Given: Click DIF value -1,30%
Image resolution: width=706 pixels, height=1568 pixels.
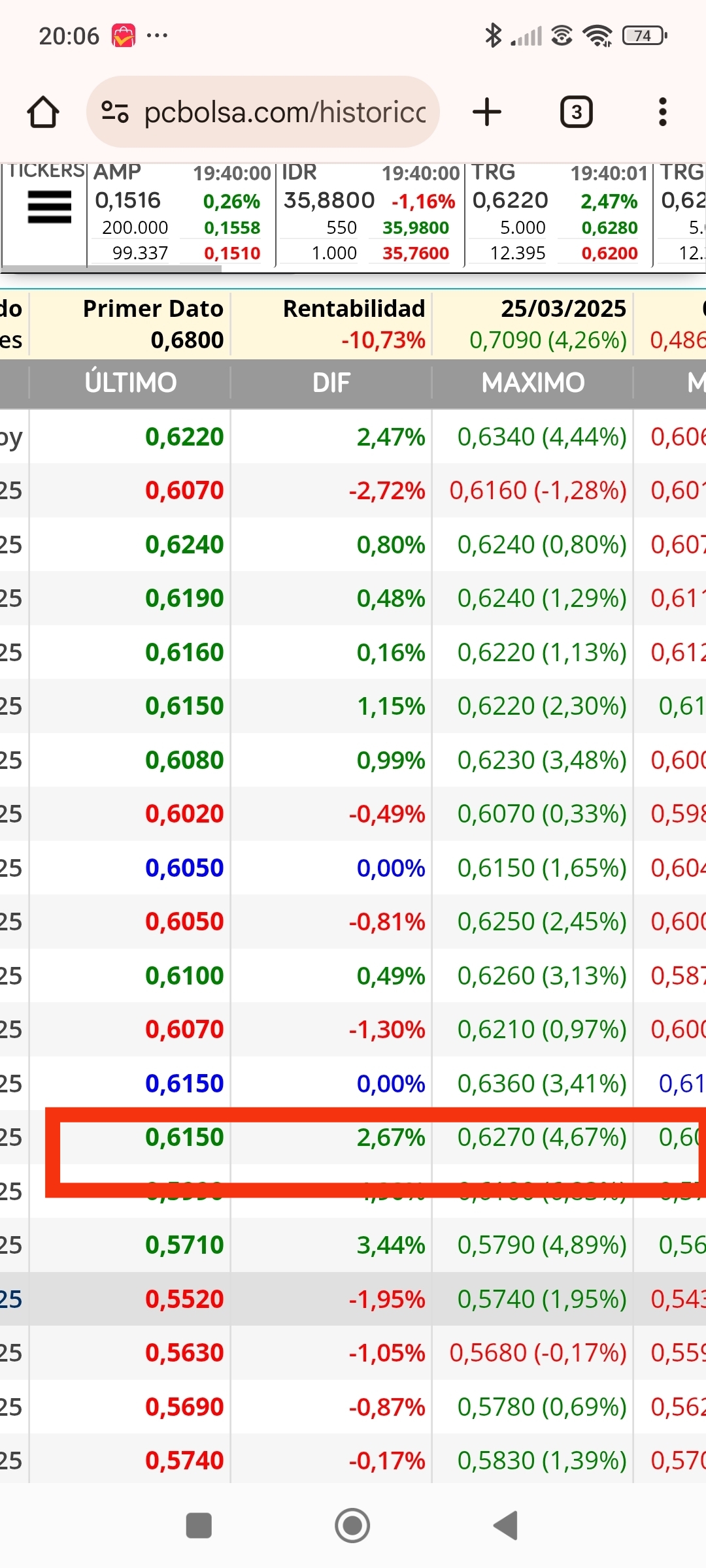Looking at the screenshot, I should coord(387,1030).
